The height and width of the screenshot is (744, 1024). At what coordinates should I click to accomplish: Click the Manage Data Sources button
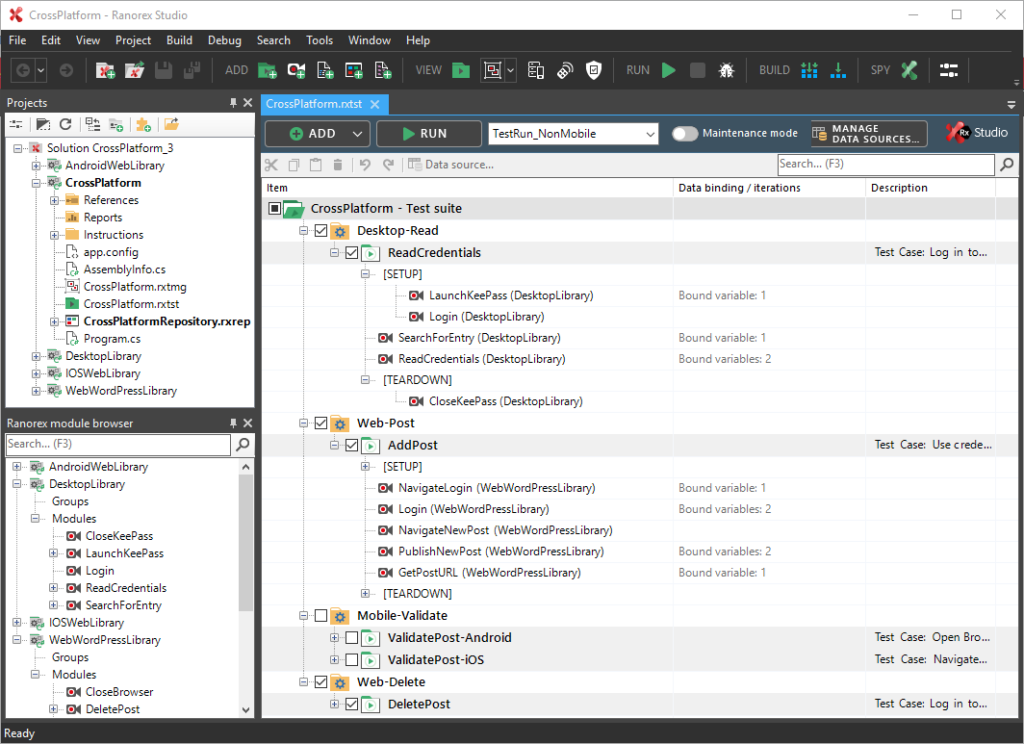coord(869,133)
